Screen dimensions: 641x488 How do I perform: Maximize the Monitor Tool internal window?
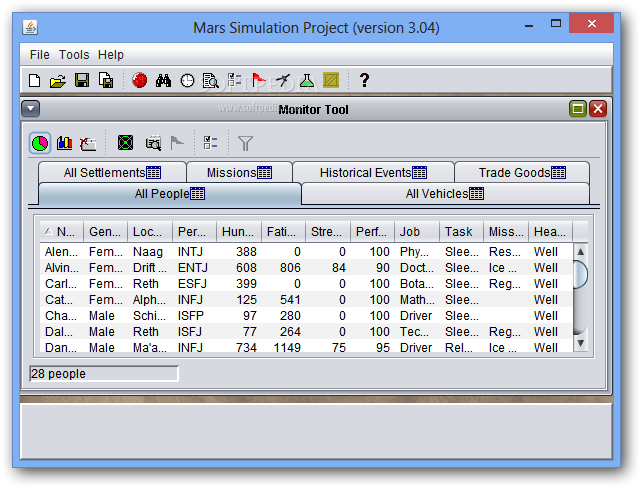[578, 109]
